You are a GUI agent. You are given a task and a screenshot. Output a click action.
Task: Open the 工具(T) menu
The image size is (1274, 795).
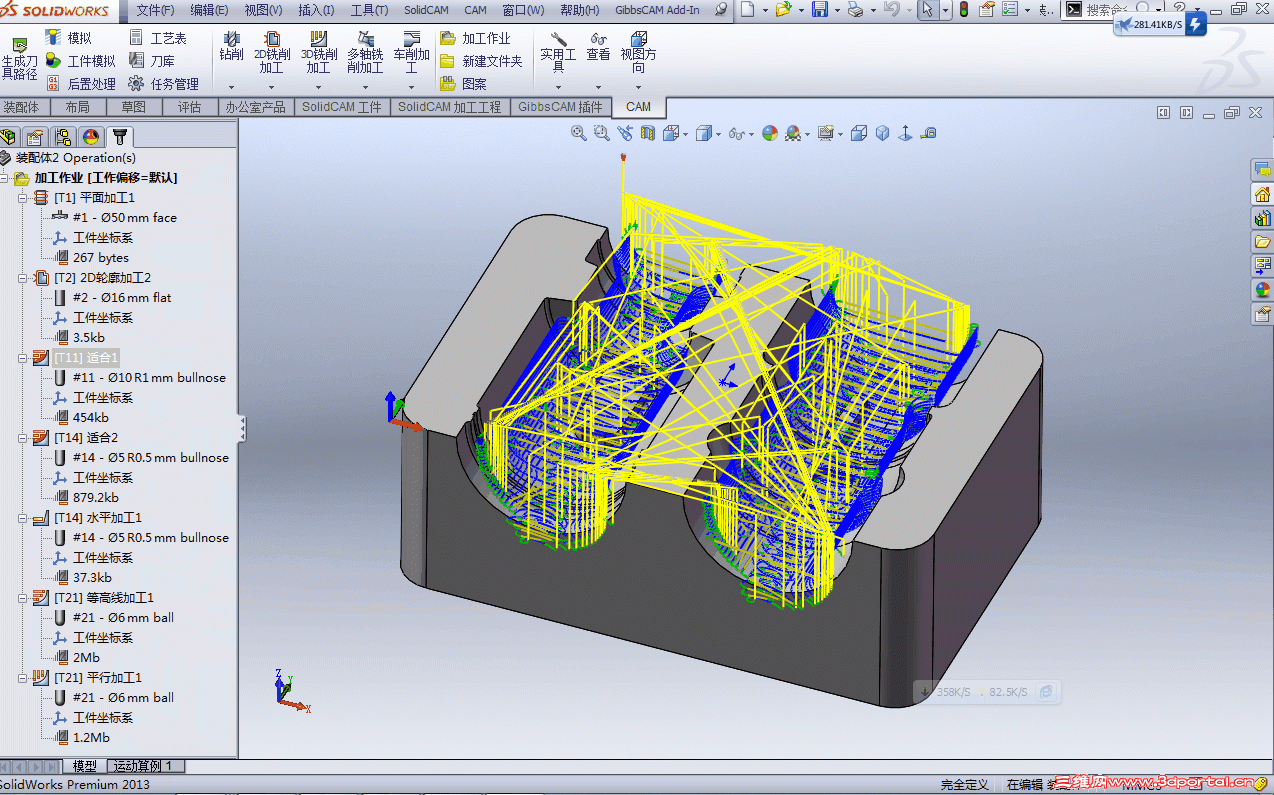370,10
